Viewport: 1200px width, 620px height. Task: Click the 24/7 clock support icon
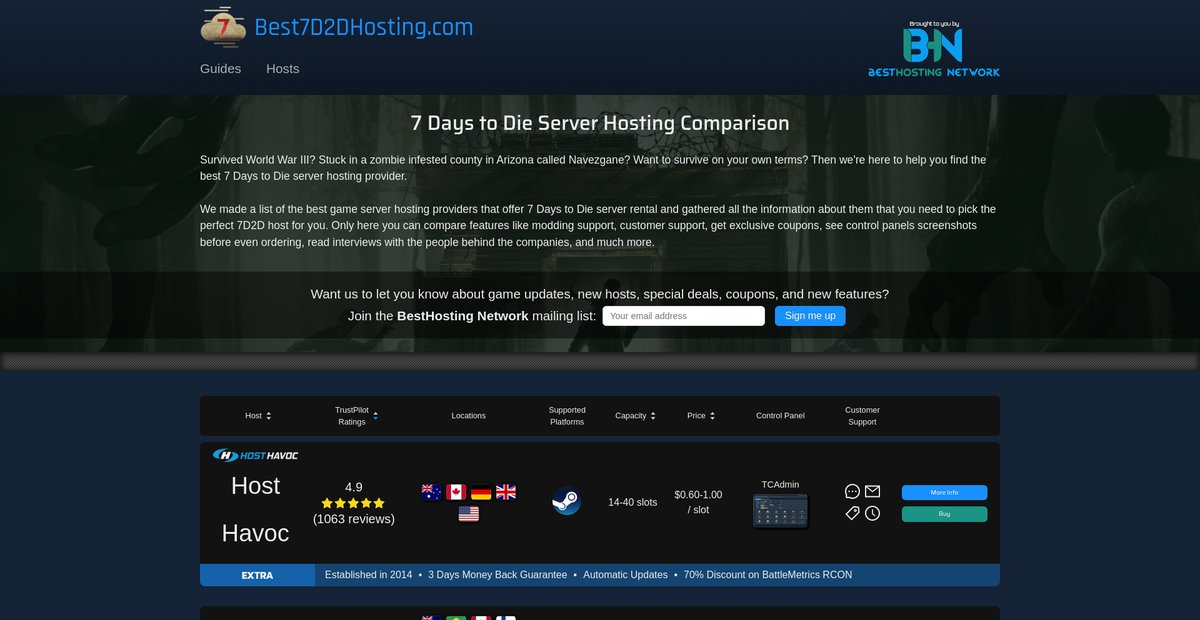point(873,513)
